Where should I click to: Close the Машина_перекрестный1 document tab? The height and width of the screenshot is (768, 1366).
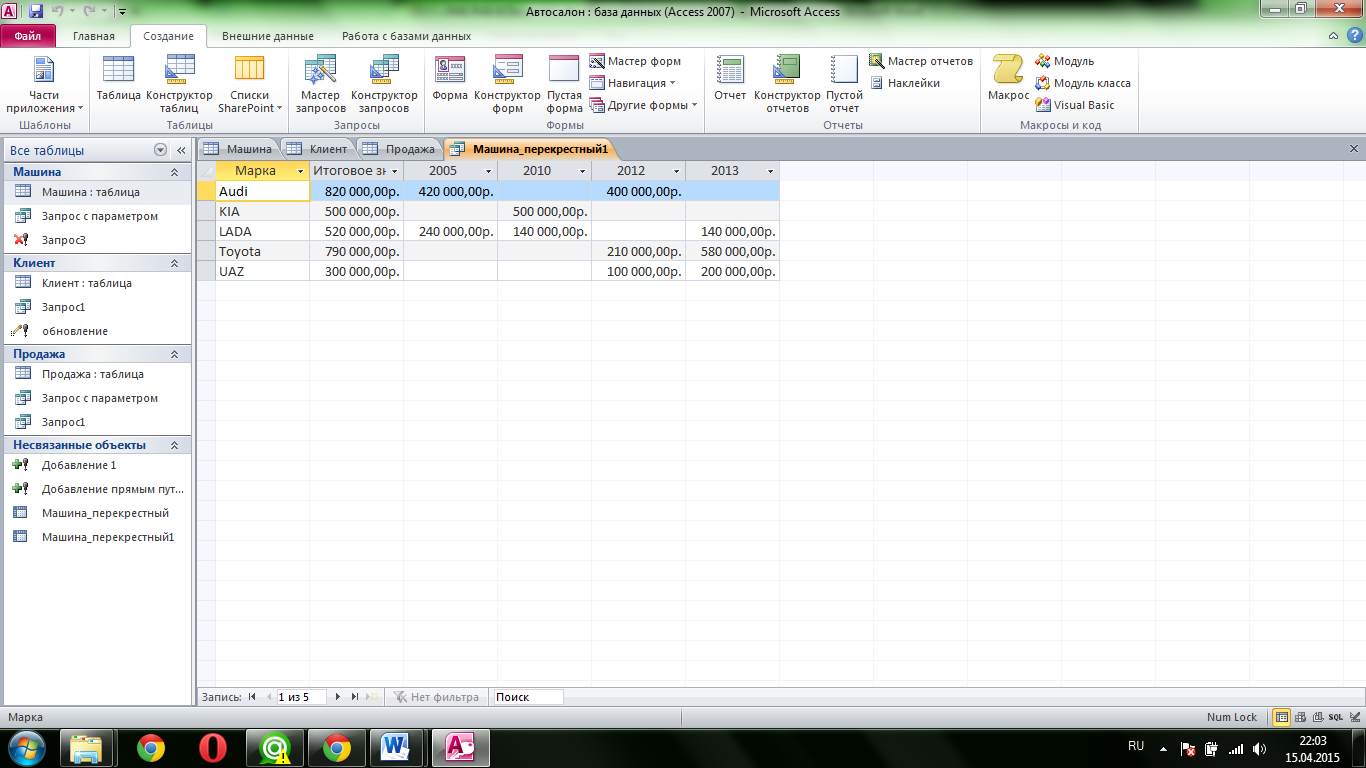coord(1354,149)
